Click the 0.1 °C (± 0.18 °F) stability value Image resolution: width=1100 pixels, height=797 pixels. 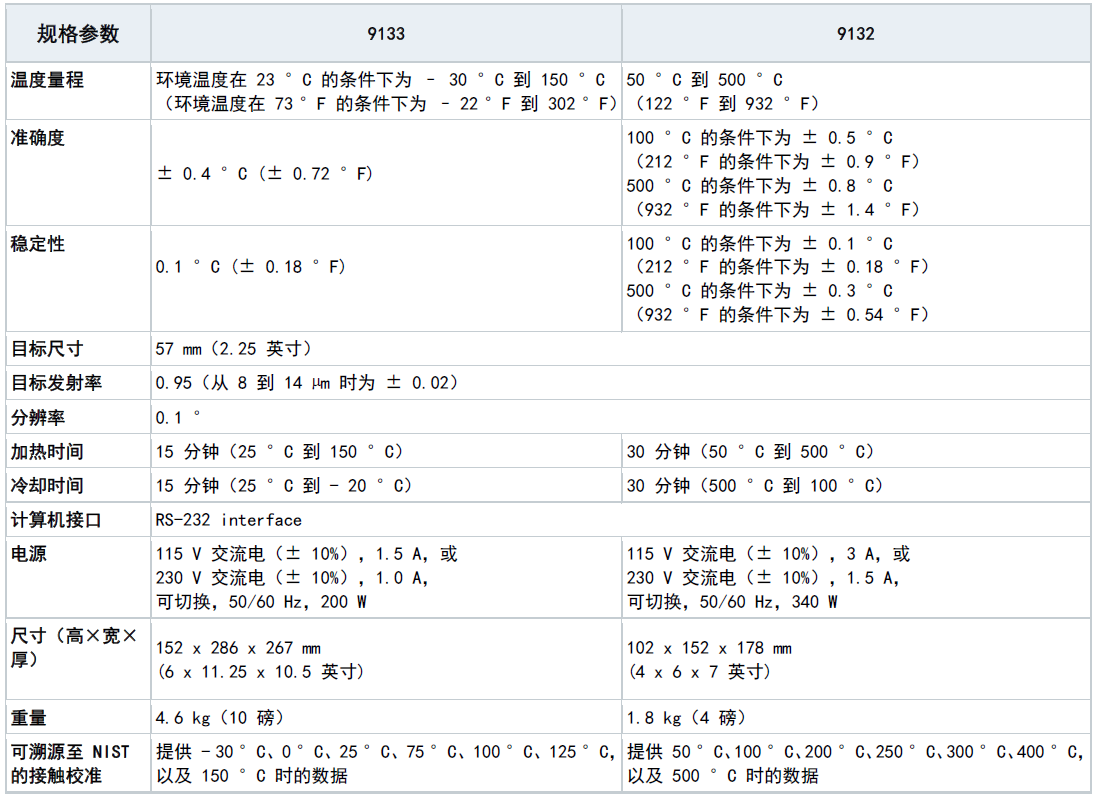coord(251,267)
